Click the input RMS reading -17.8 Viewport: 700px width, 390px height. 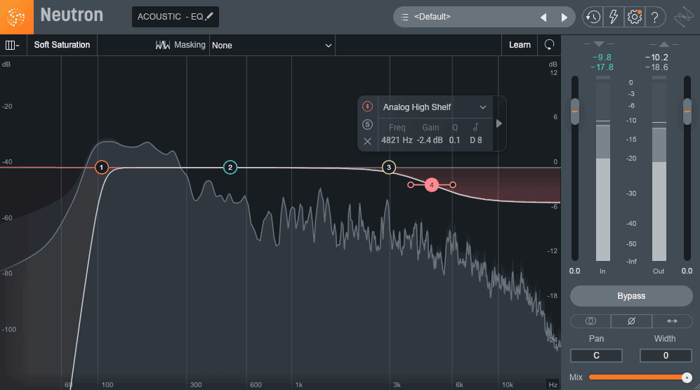[602, 67]
